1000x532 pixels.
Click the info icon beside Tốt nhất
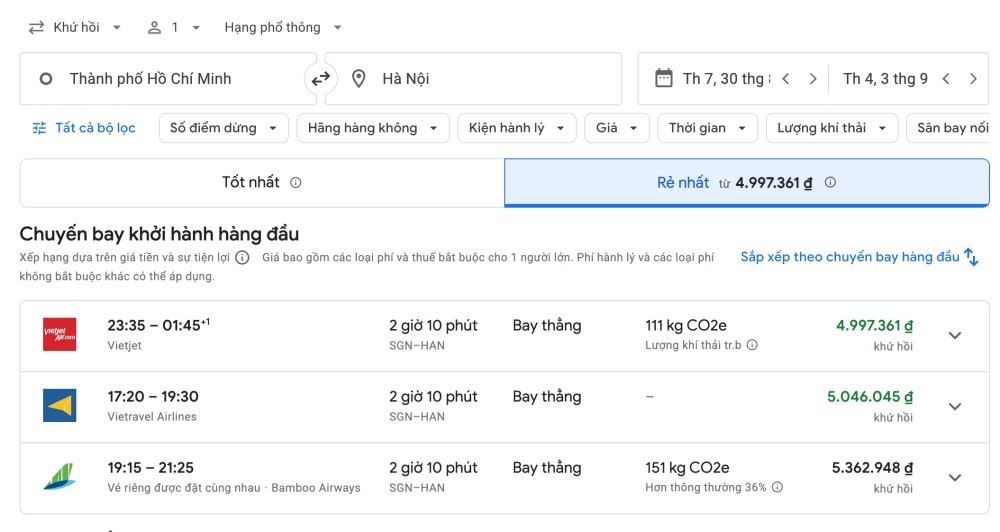pos(295,182)
